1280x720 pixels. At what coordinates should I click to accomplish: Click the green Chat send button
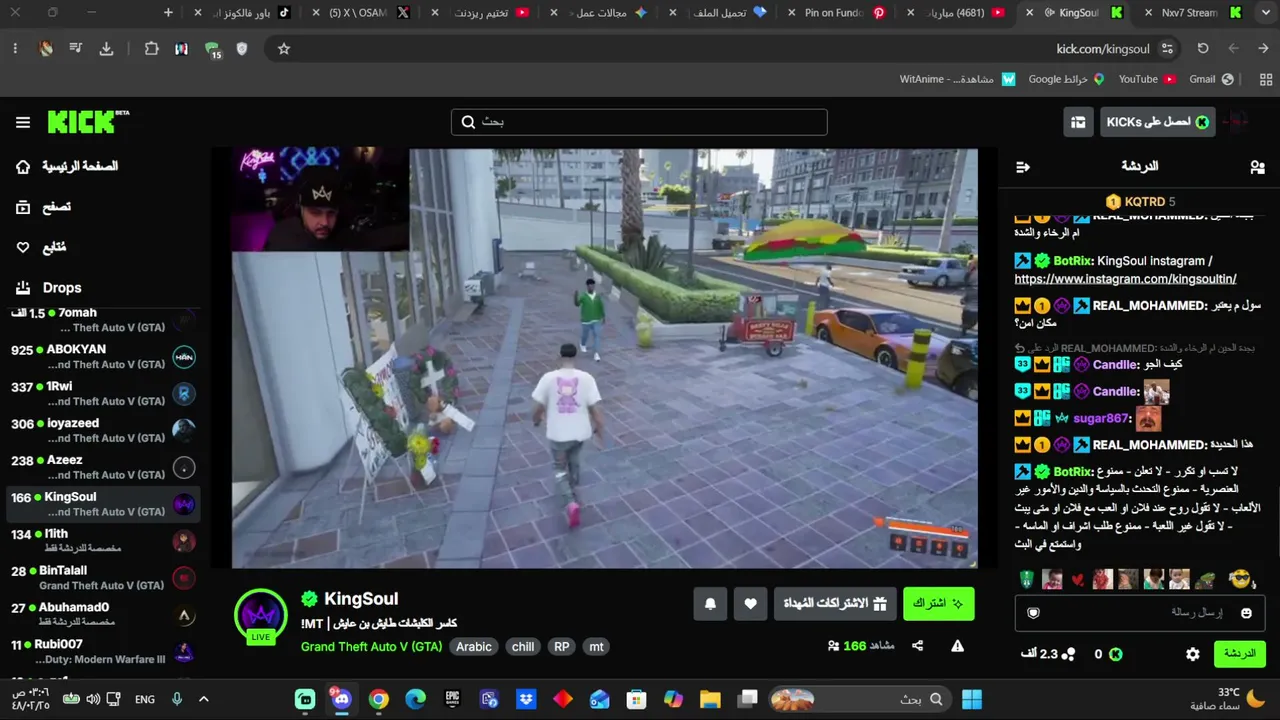coord(1240,654)
